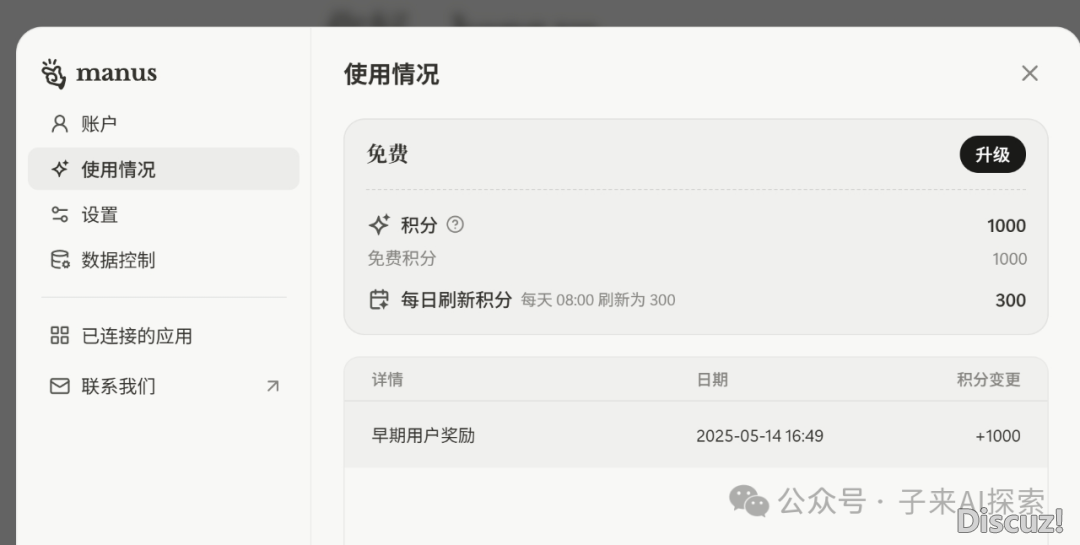The width and height of the screenshot is (1080, 545).
Task: Click the 已连接的应用 grid icon
Action: pyautogui.click(x=60, y=336)
